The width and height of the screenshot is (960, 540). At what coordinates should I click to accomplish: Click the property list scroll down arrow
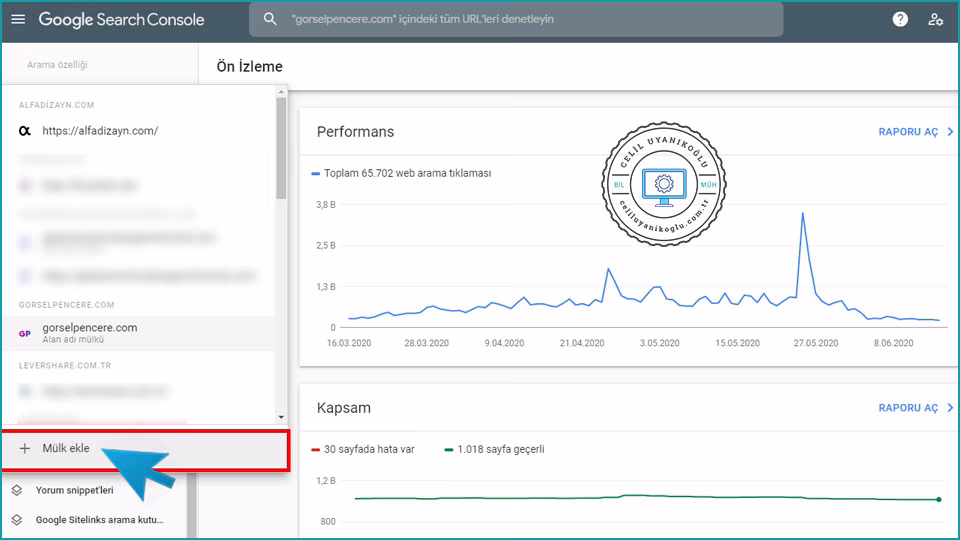281,417
